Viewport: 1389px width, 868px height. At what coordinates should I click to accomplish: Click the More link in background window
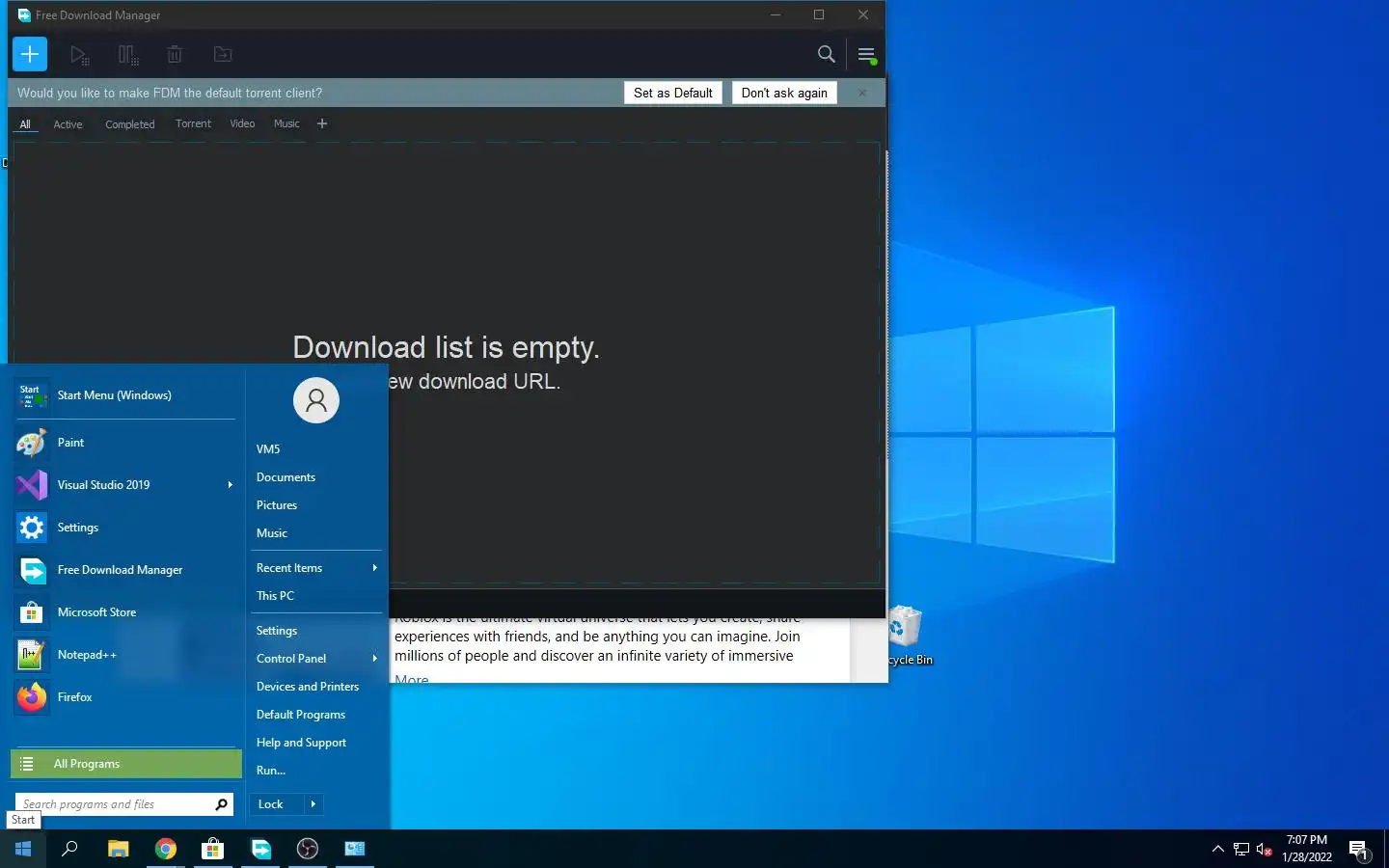point(412,679)
